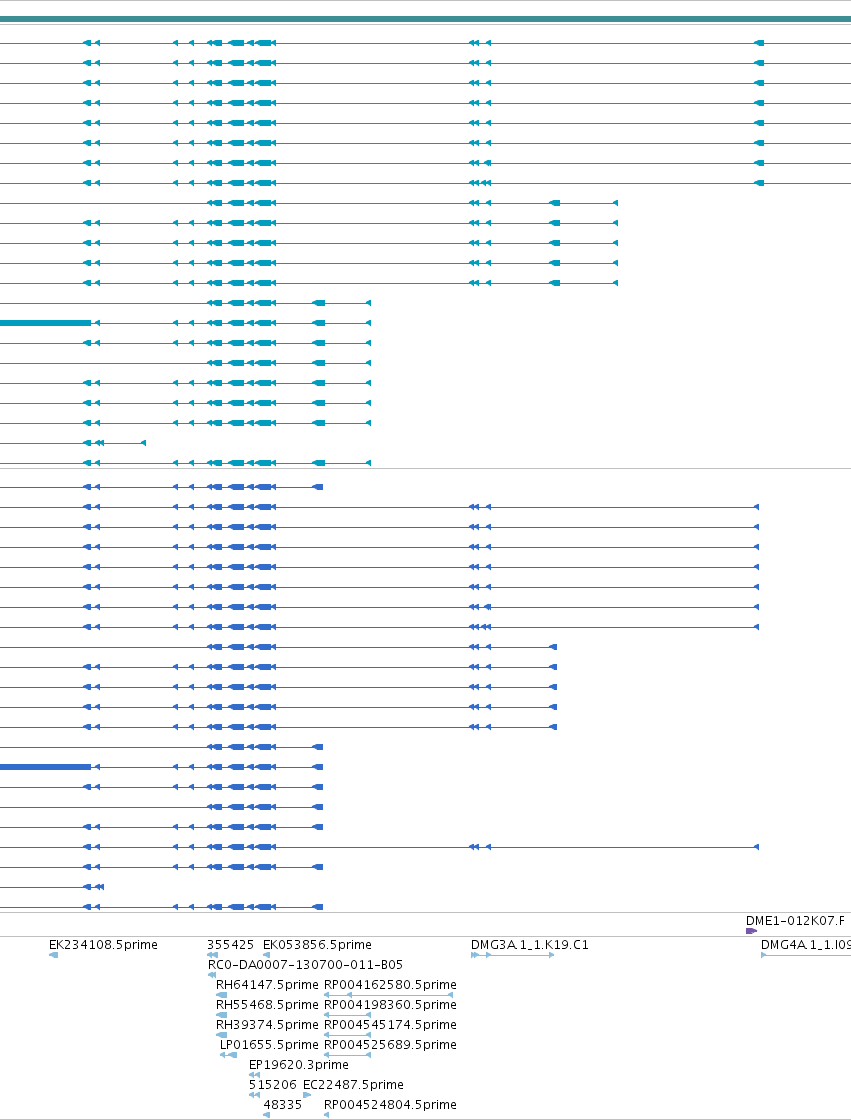Select the feature line under DMG3A.1_1.K19.C1
The width and height of the screenshot is (851, 1120).
512,955
